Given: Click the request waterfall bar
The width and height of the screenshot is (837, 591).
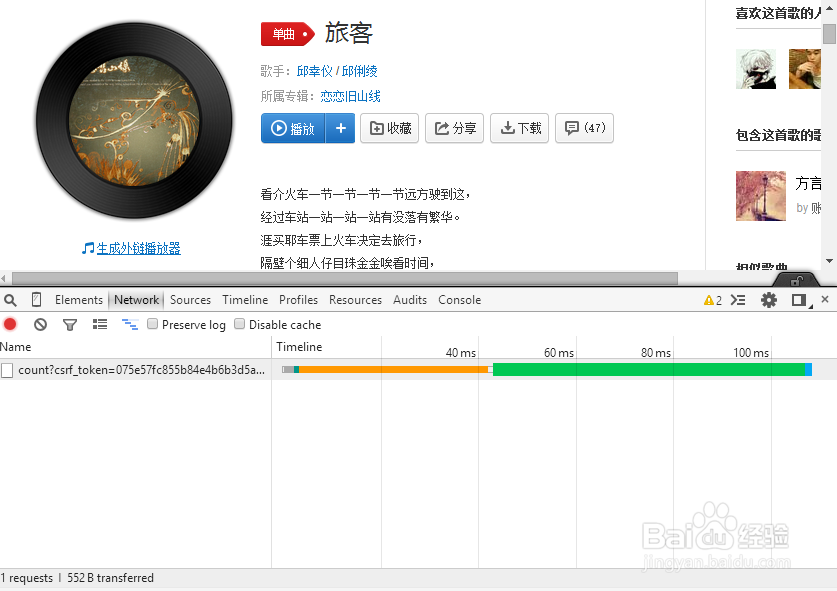Looking at the screenshot, I should [547, 369].
